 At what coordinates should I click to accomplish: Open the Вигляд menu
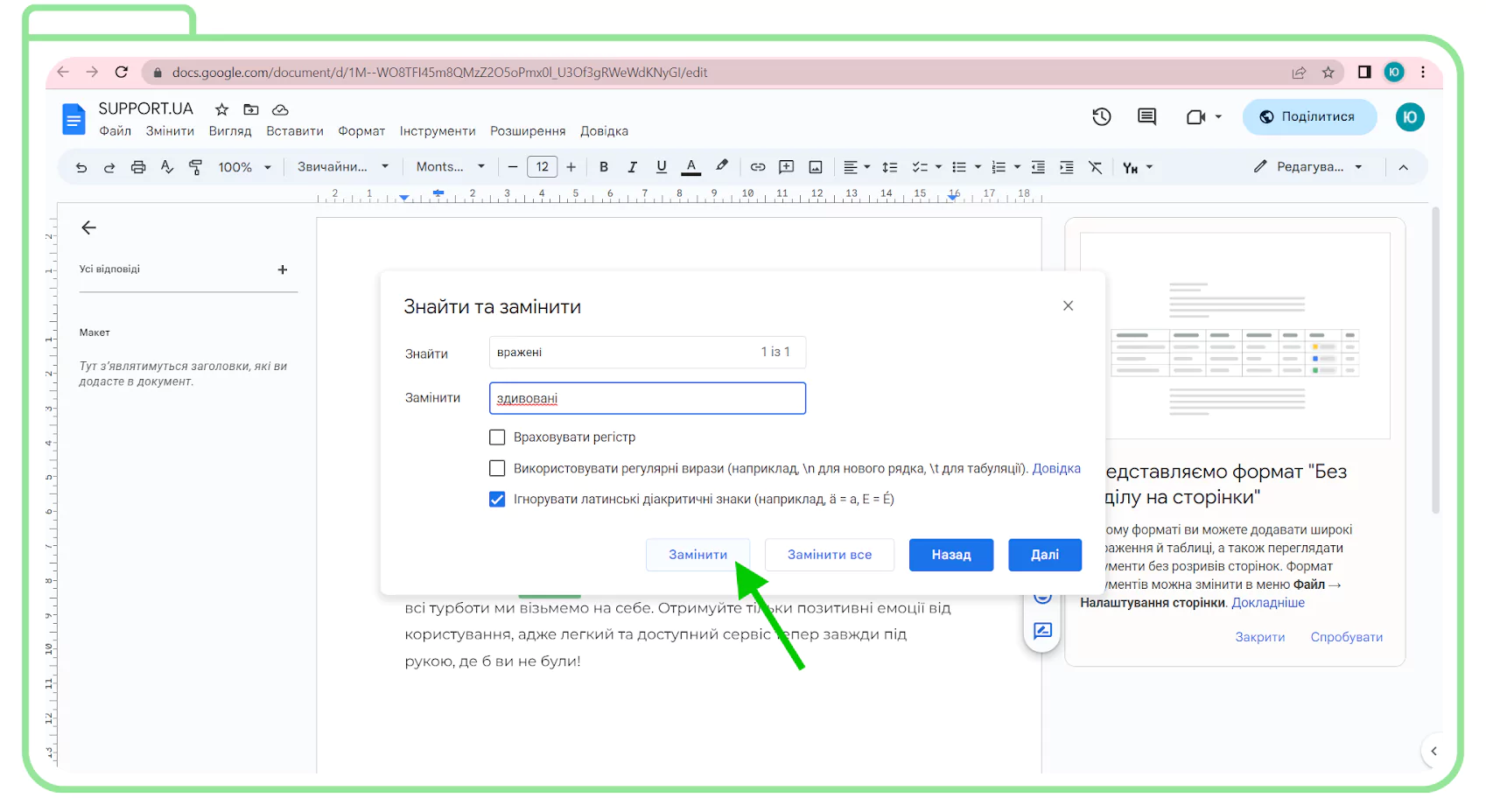(x=230, y=131)
